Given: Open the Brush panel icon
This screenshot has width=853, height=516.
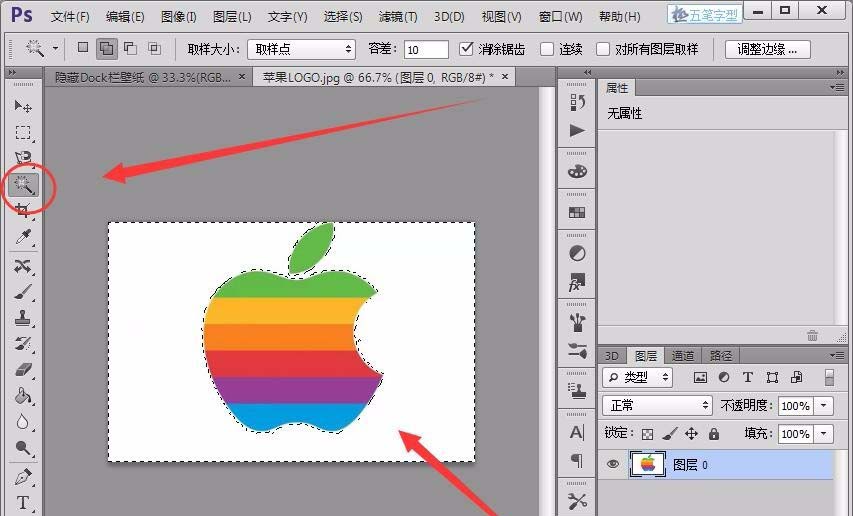Looking at the screenshot, I should [577, 351].
